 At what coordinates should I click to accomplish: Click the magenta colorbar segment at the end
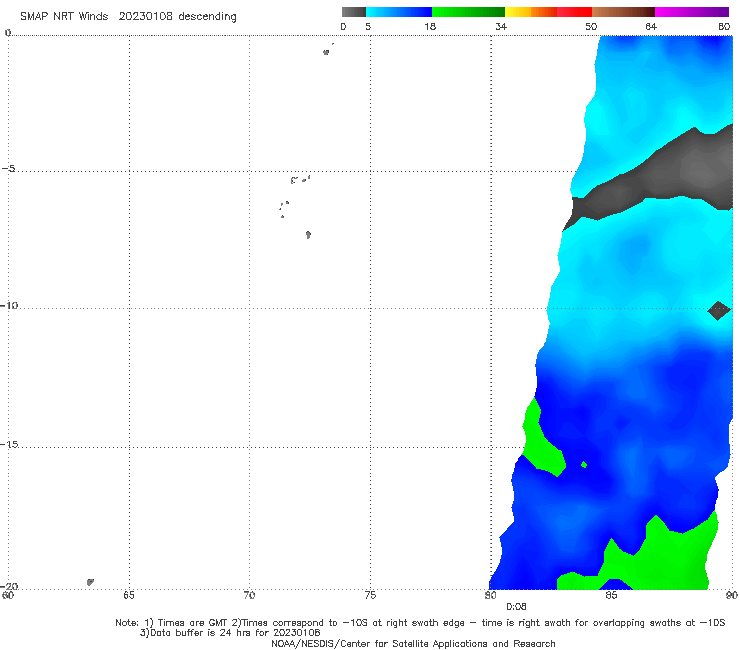(692, 12)
